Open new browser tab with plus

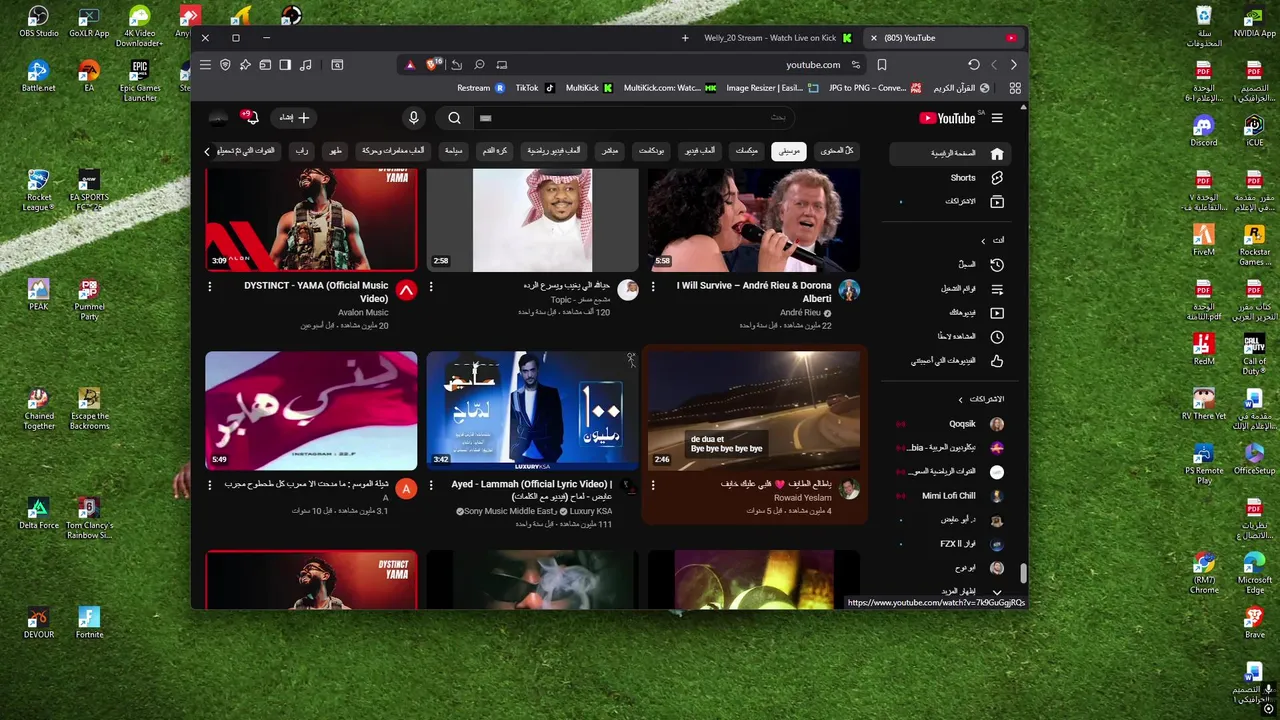click(x=685, y=38)
